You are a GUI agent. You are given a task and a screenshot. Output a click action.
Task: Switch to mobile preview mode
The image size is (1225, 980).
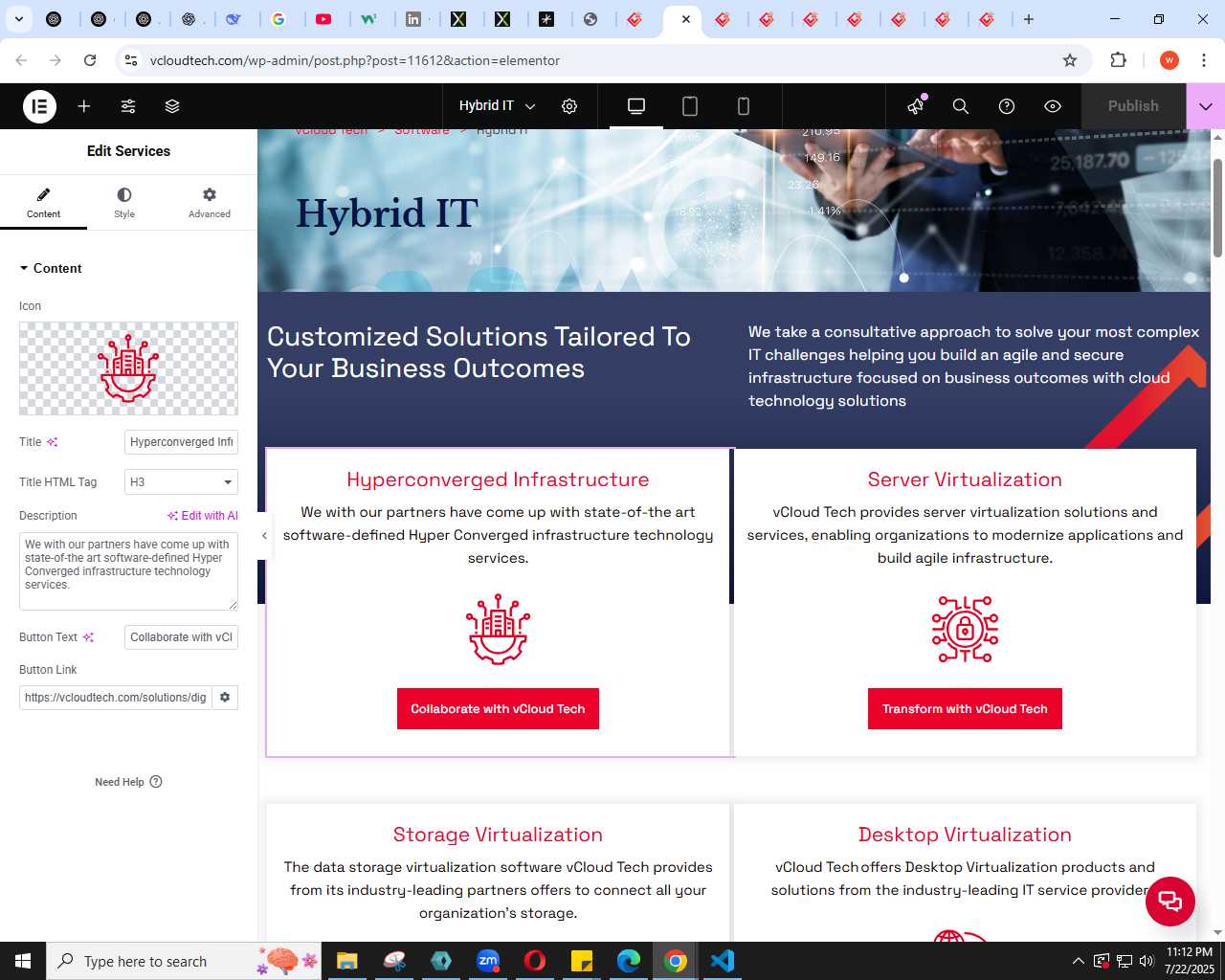744,106
